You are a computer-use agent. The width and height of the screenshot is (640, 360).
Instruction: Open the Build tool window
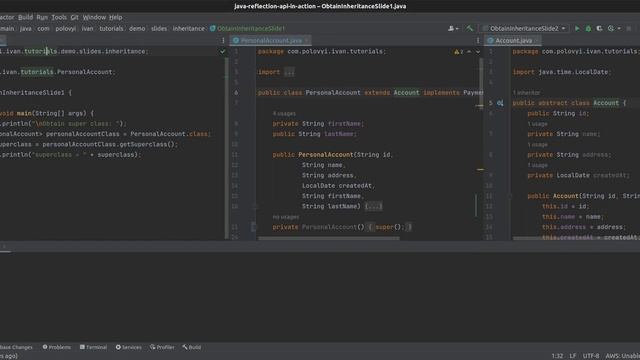click(x=192, y=347)
